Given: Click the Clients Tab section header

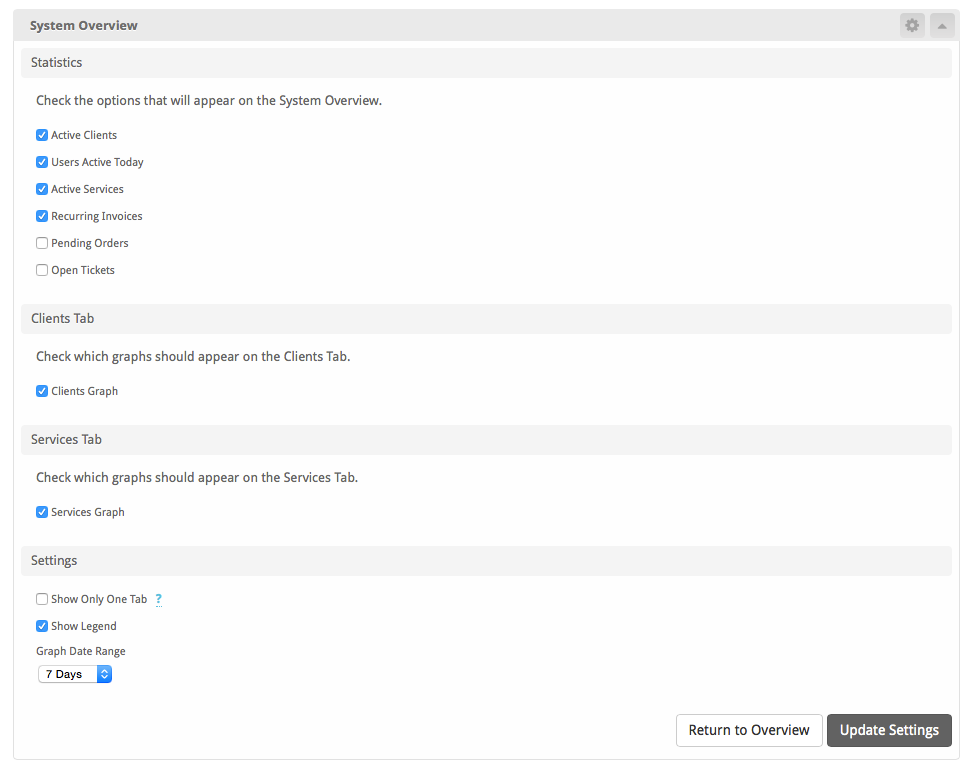Looking at the screenshot, I should tap(63, 318).
